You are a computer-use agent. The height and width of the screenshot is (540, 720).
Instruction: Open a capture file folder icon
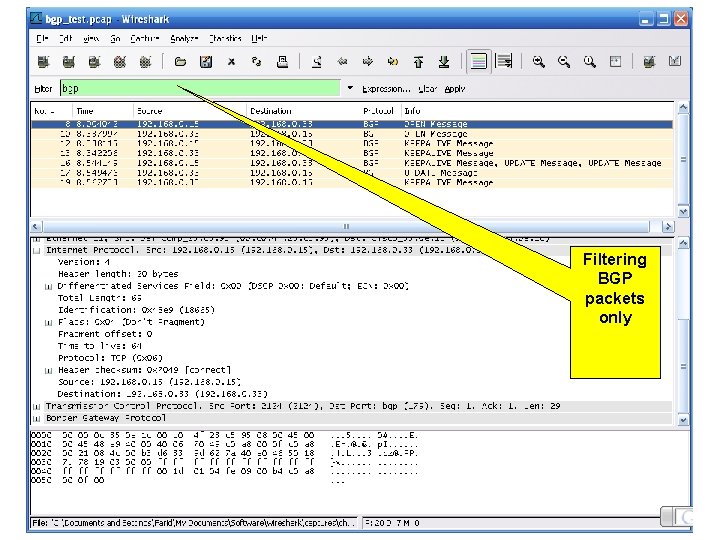coord(180,62)
